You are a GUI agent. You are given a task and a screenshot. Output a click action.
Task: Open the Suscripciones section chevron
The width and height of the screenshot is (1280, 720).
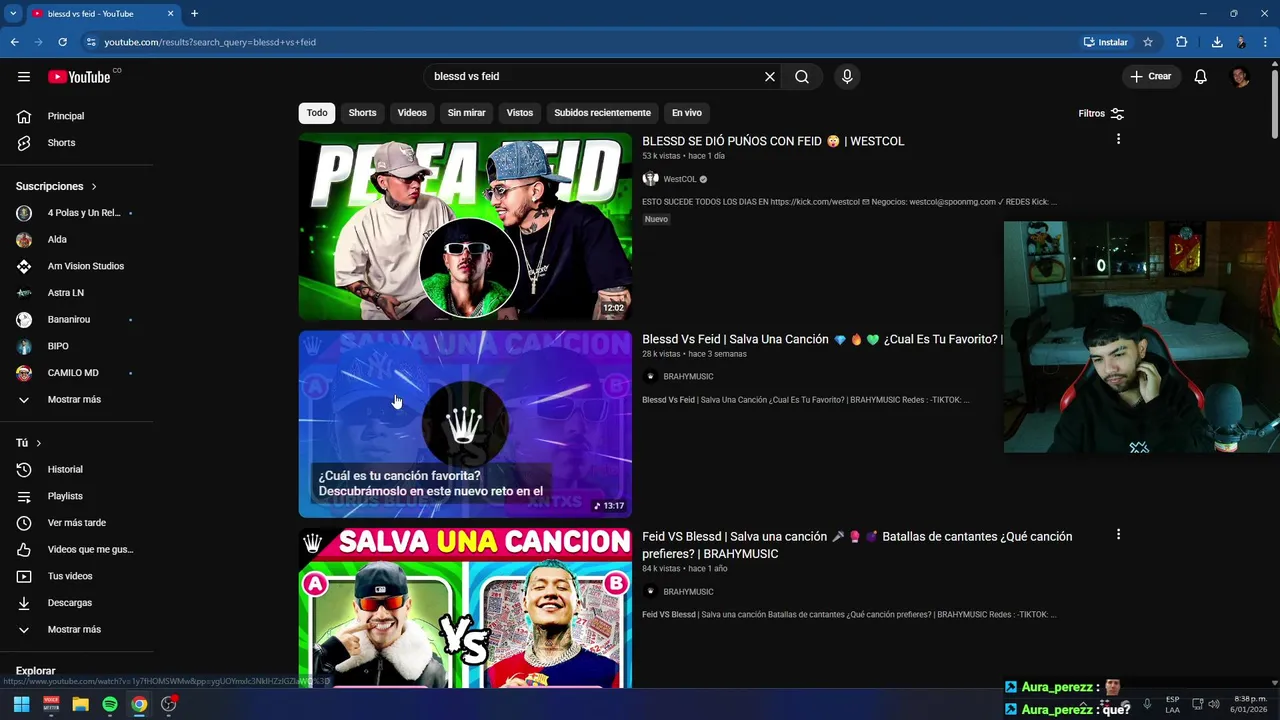pos(94,187)
